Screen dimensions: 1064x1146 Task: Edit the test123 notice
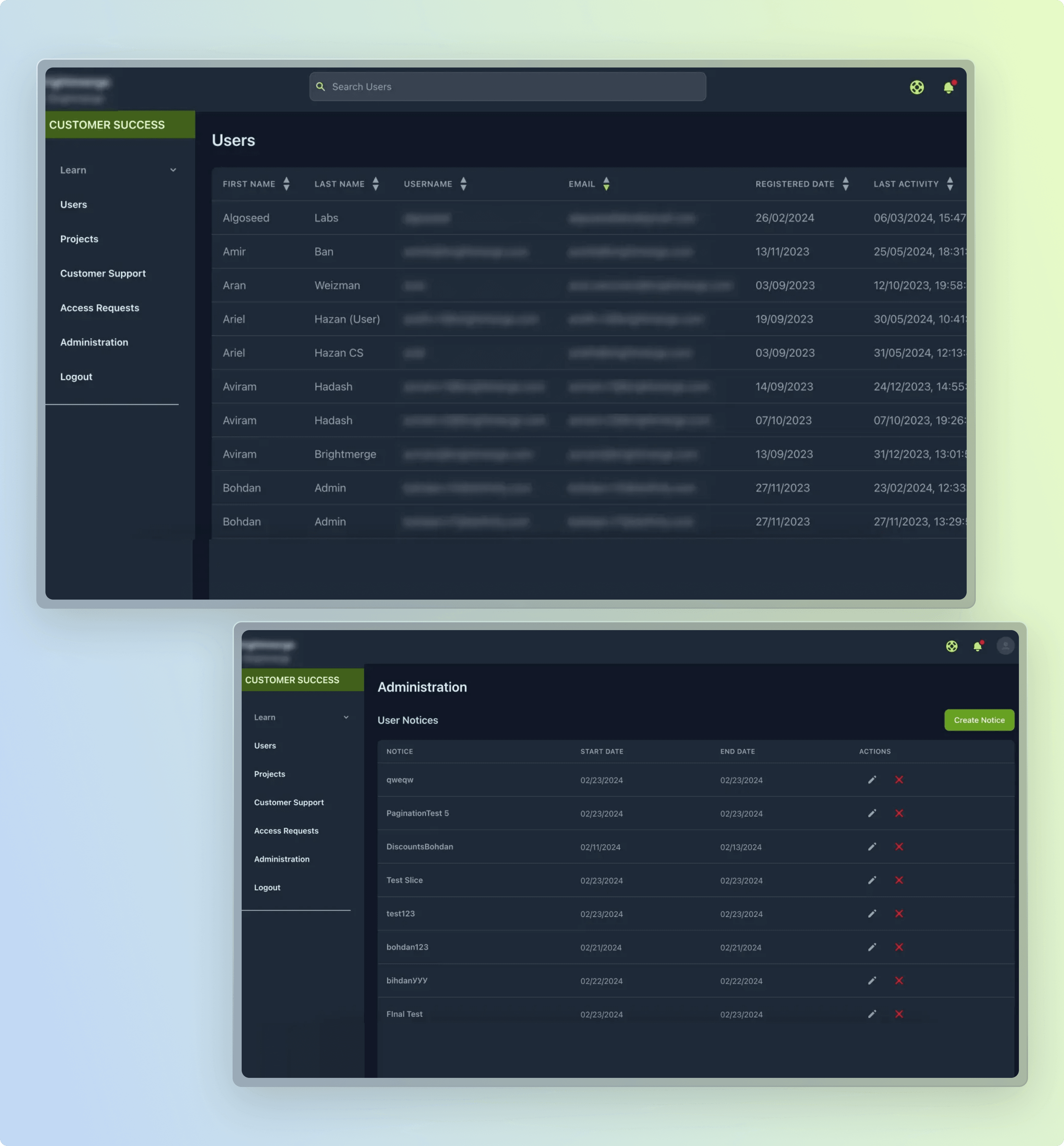coord(872,913)
